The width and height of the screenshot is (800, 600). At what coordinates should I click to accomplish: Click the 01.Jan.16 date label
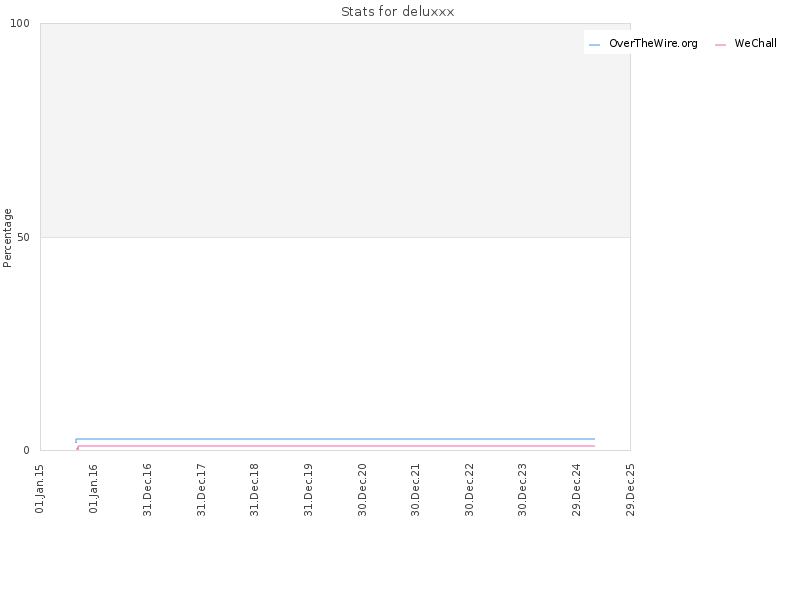[x=93, y=488]
